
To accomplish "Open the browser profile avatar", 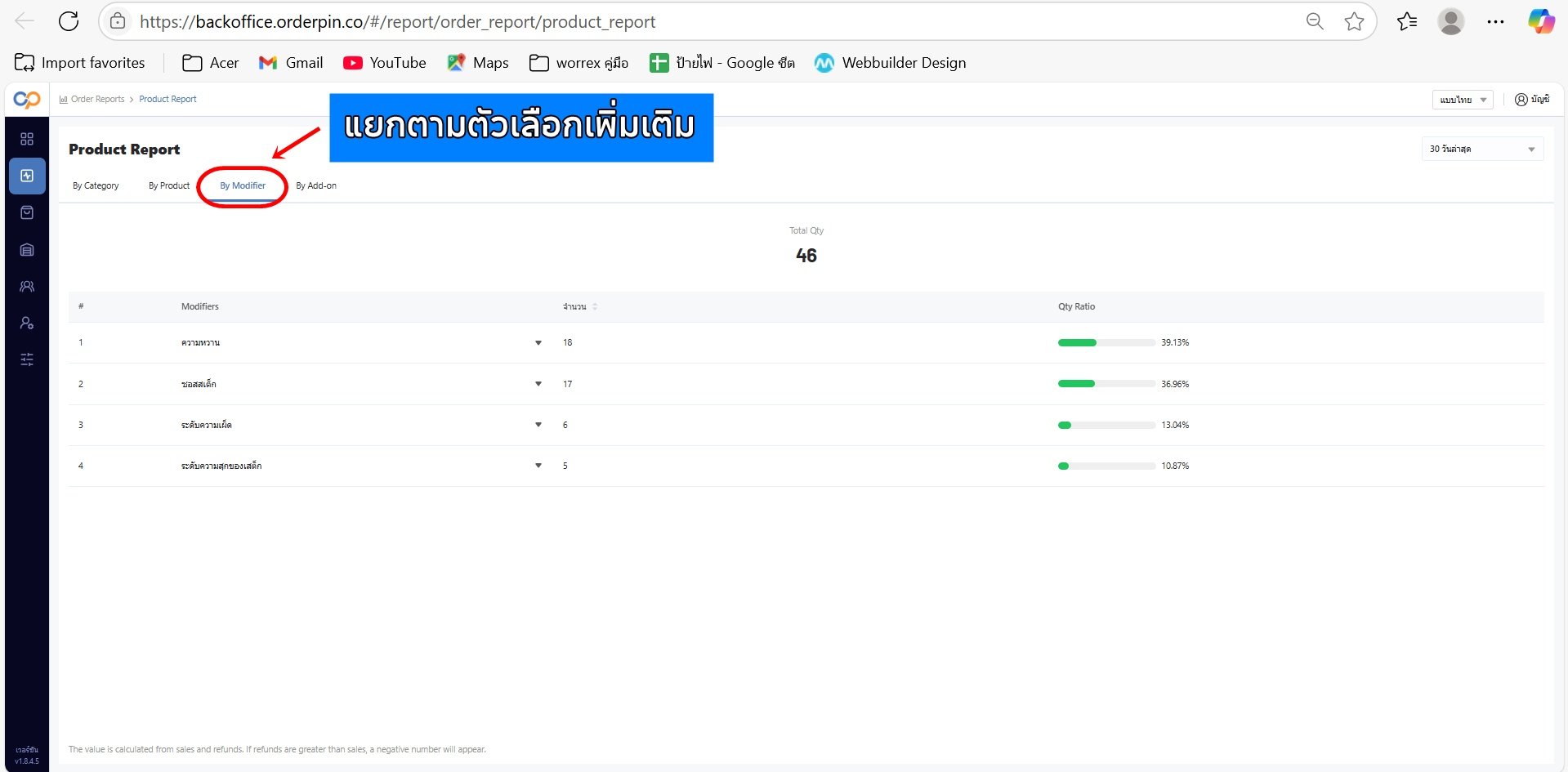I will (1451, 21).
